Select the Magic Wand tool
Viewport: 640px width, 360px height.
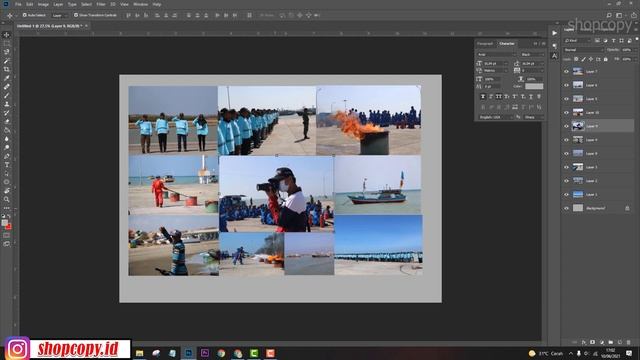7,61
